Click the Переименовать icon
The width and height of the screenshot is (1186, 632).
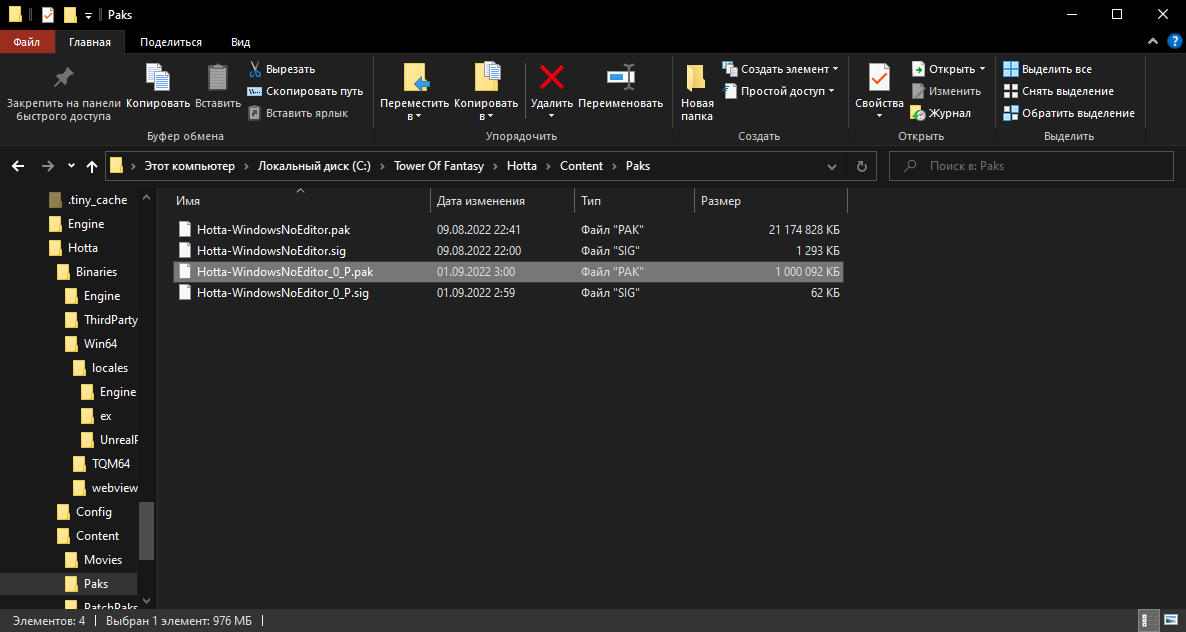click(x=620, y=77)
